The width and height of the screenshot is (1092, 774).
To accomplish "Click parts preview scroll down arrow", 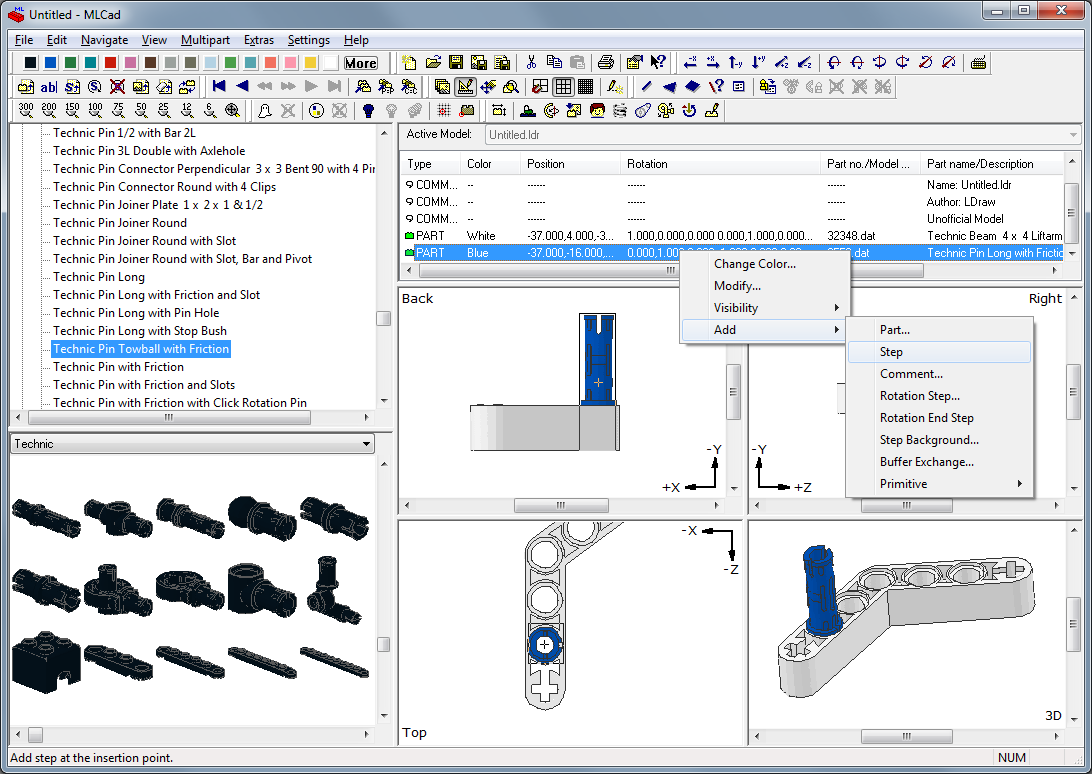I will coord(384,716).
